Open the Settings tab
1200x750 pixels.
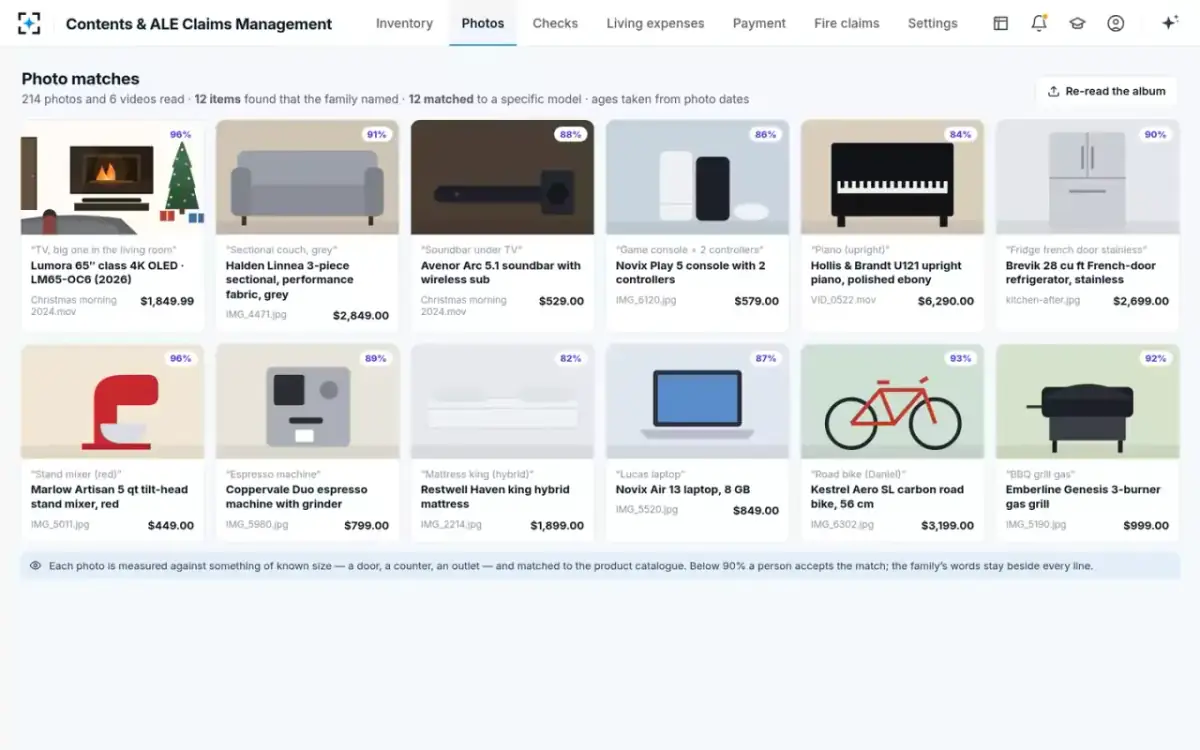(x=933, y=23)
